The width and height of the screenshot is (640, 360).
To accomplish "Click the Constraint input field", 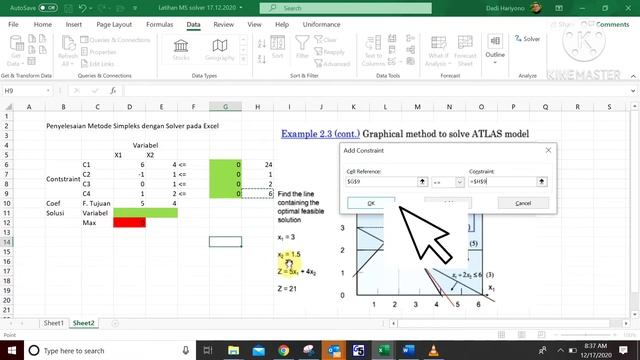I will pyautogui.click(x=502, y=182).
